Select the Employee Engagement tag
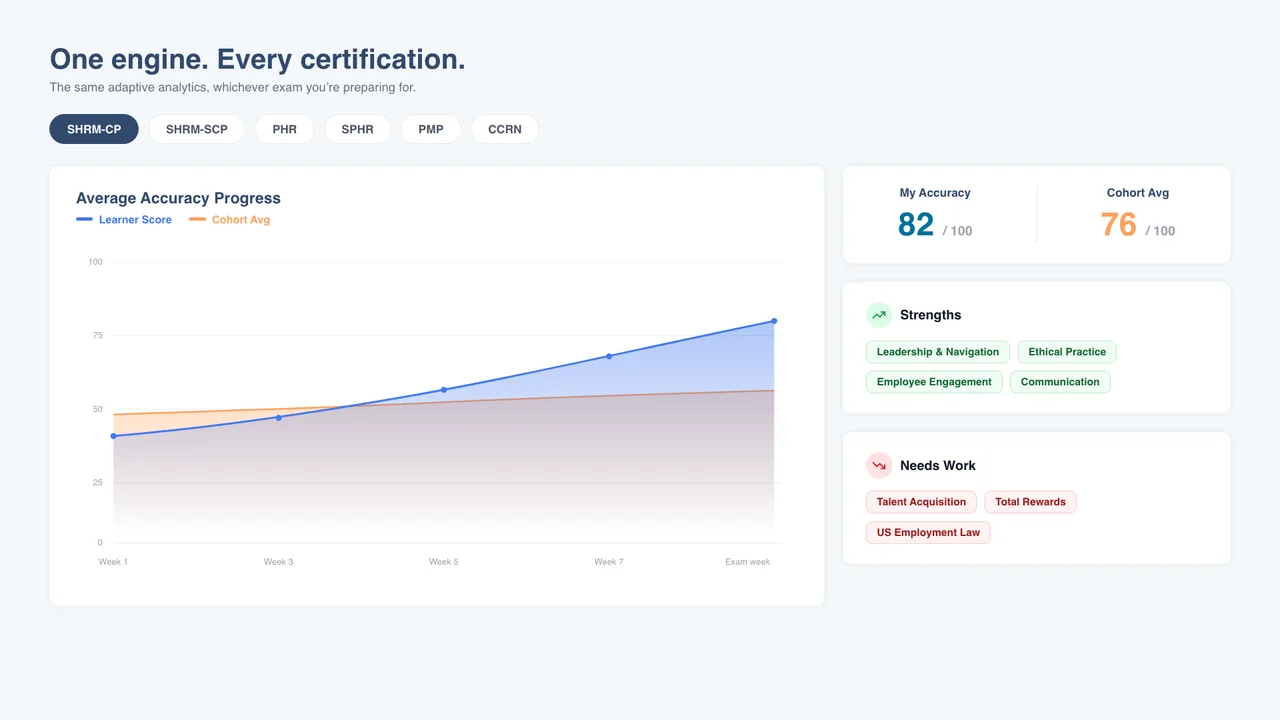1280x720 pixels. pos(934,382)
